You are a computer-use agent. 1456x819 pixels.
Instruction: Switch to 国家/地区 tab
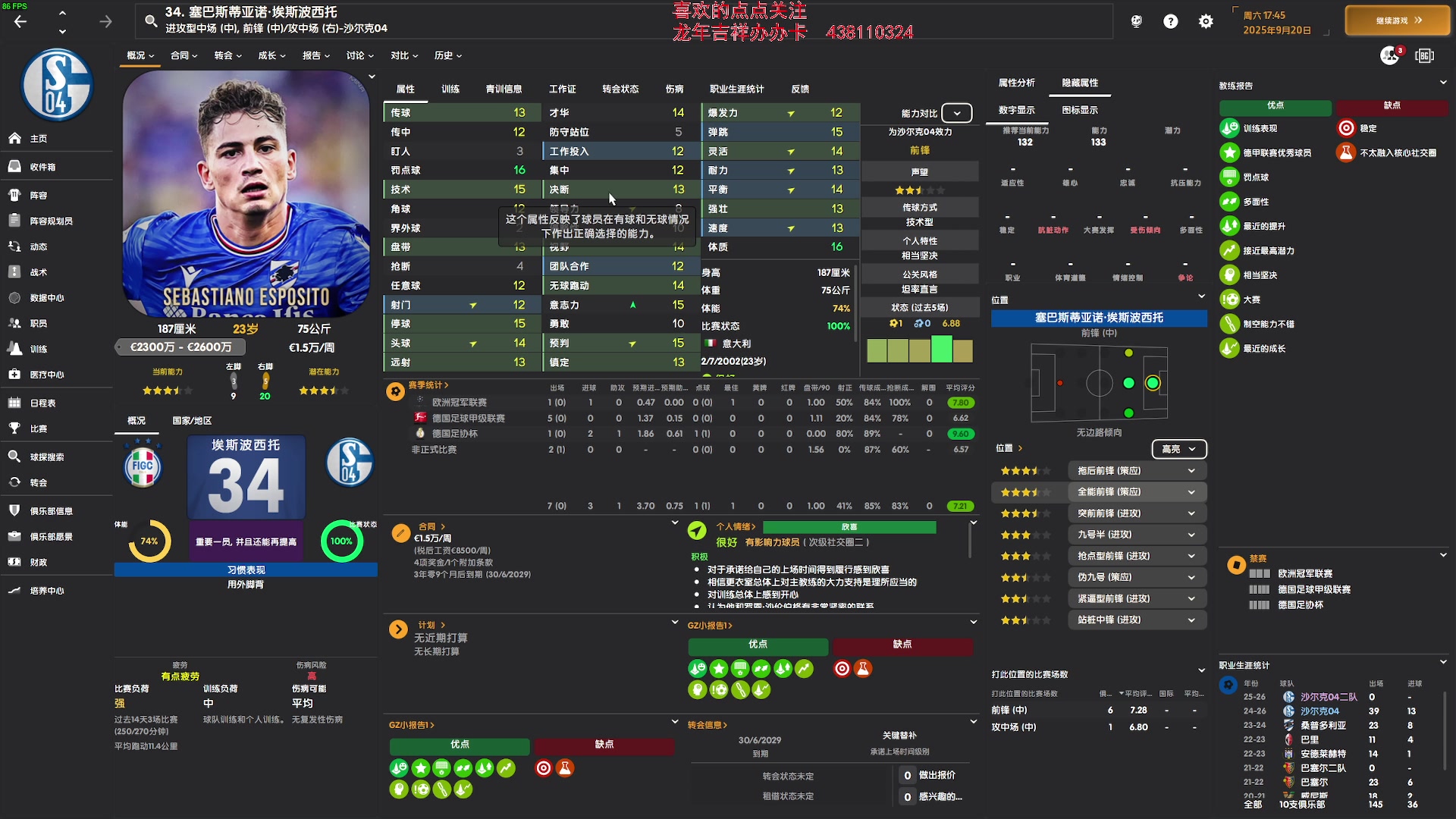(x=192, y=421)
